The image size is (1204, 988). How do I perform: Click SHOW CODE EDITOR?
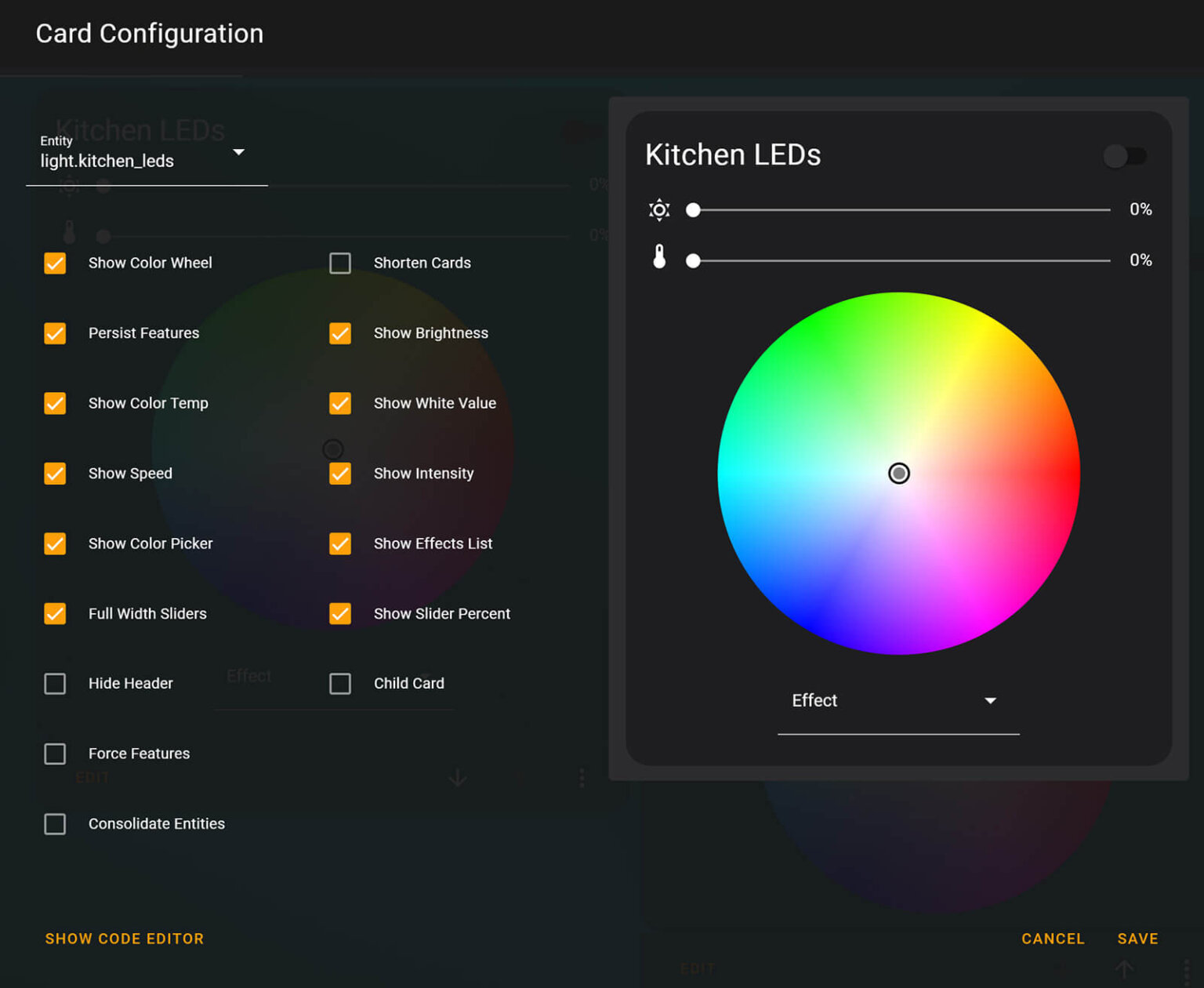pos(124,938)
